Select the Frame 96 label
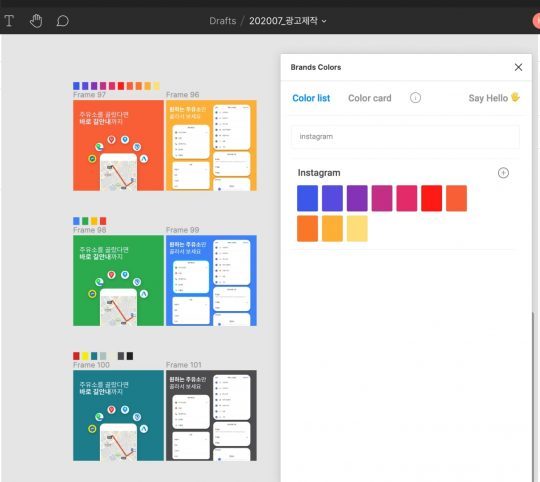 (183, 95)
